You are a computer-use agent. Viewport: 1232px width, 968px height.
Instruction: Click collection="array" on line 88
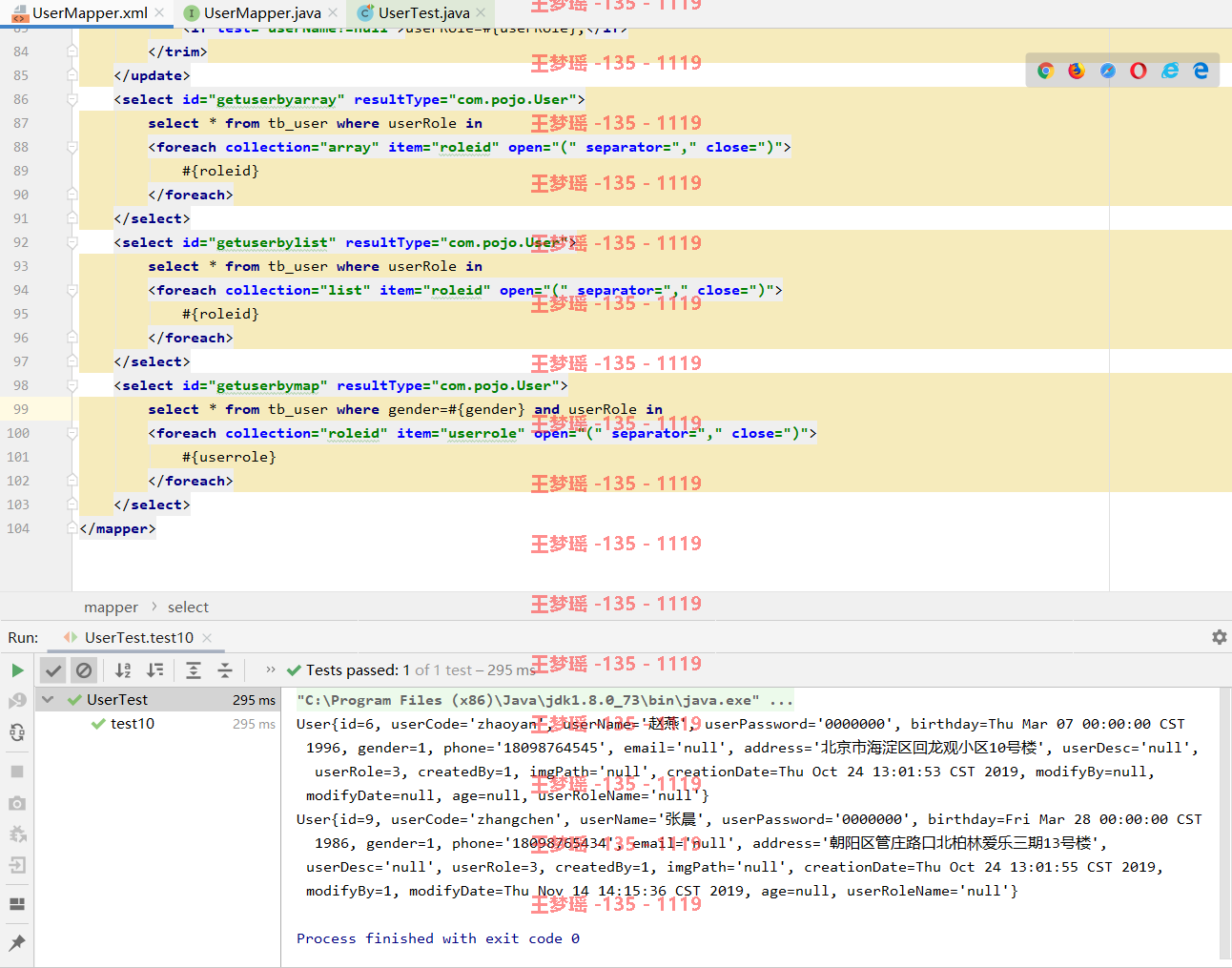click(x=302, y=147)
